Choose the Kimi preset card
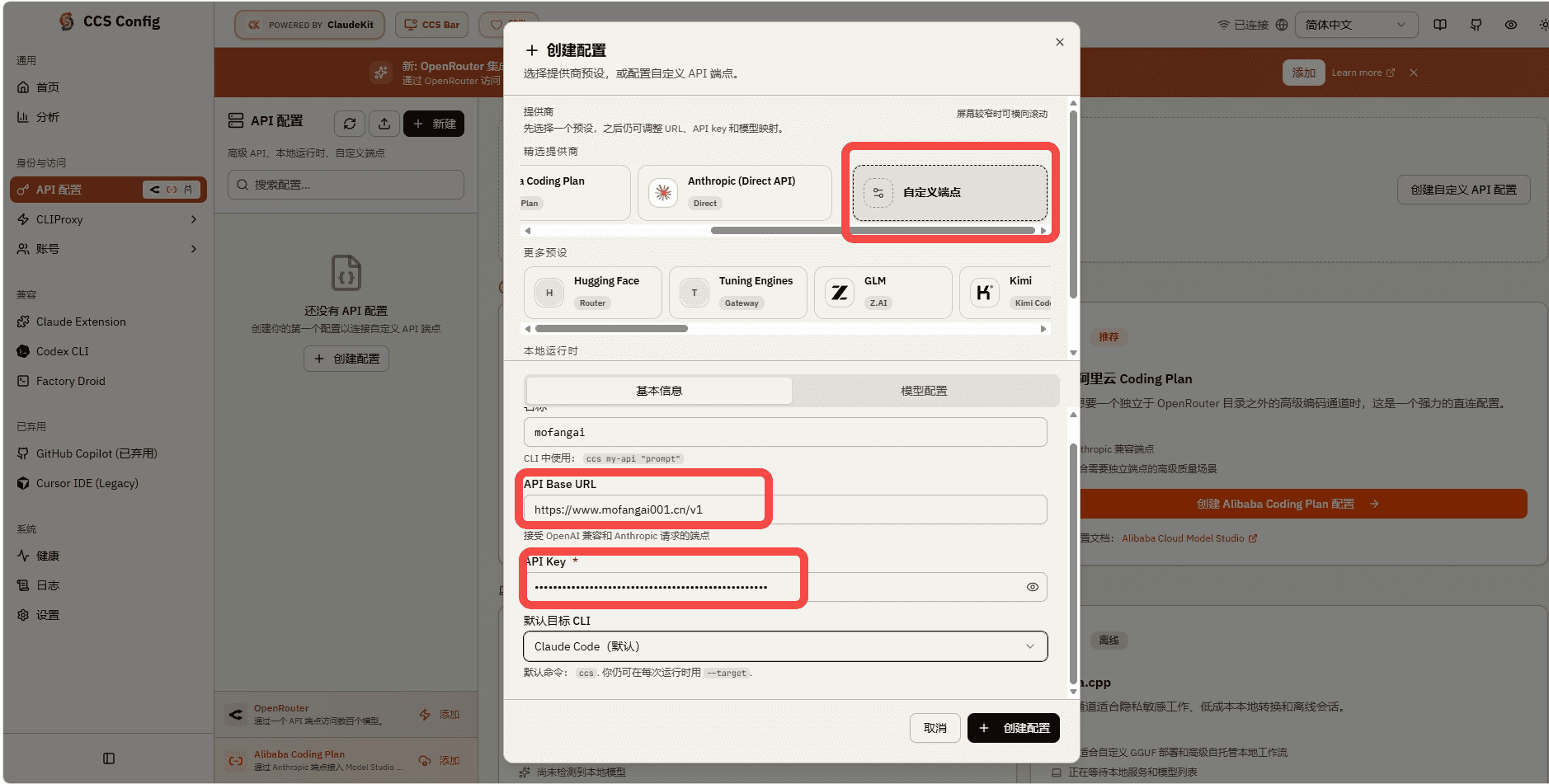1549x784 pixels. [x=1005, y=293]
